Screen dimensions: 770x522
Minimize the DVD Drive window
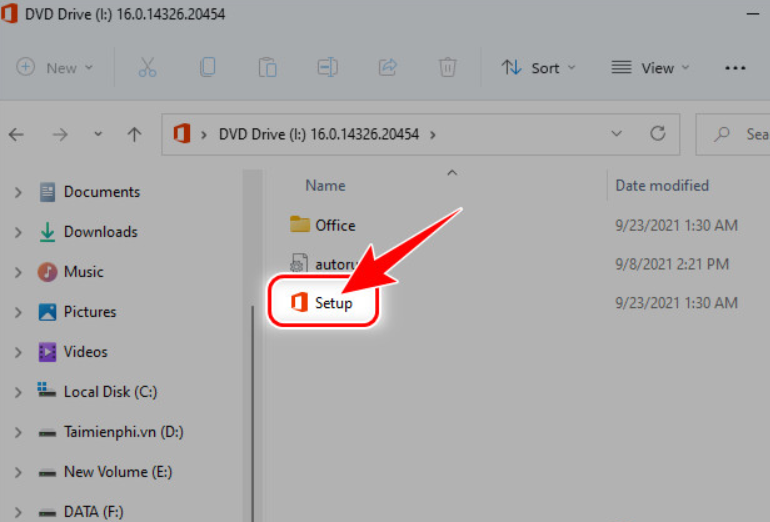pos(753,14)
